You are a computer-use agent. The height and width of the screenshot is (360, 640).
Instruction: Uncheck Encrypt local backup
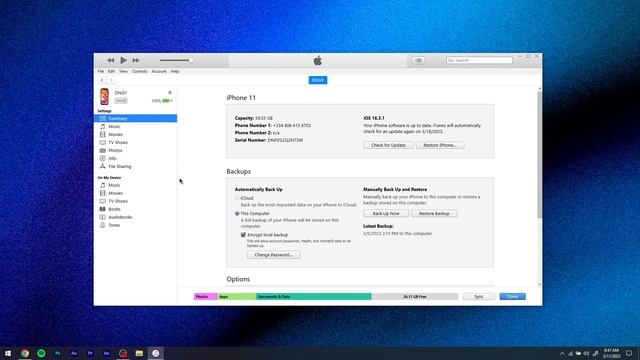(243, 235)
